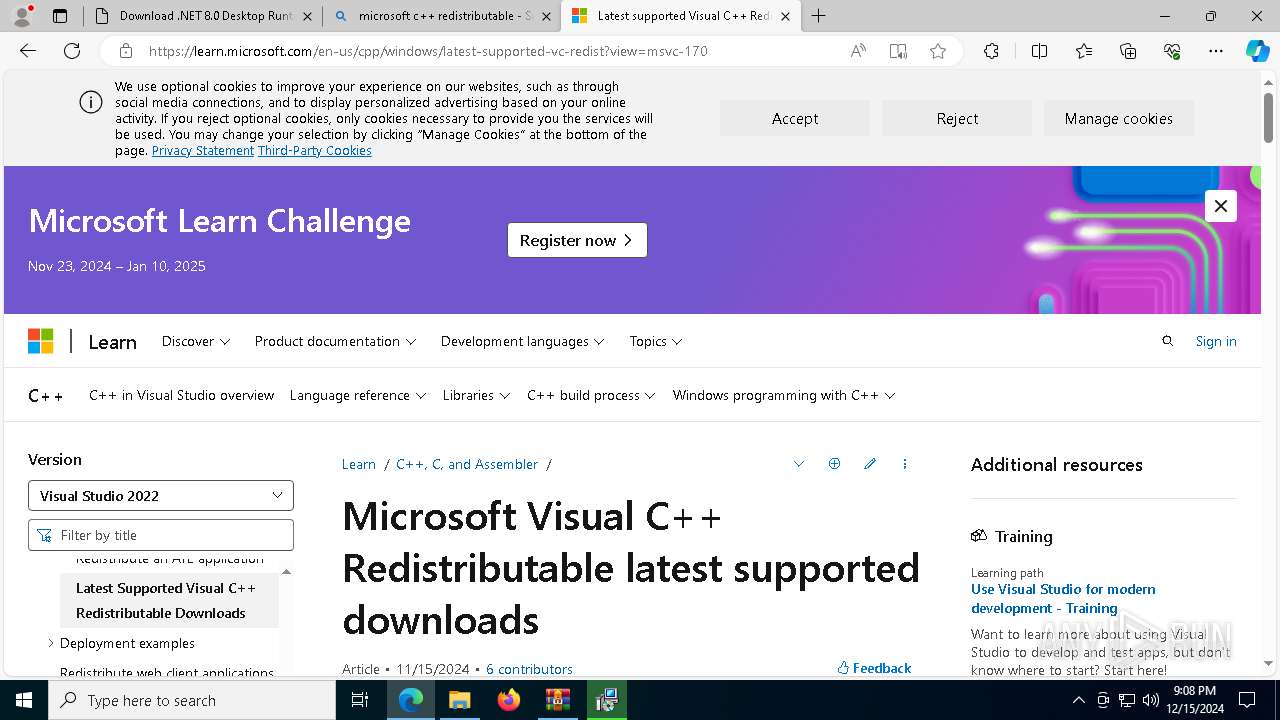Edit article using the pencil icon
Viewport: 1280px width, 720px height.
870,464
